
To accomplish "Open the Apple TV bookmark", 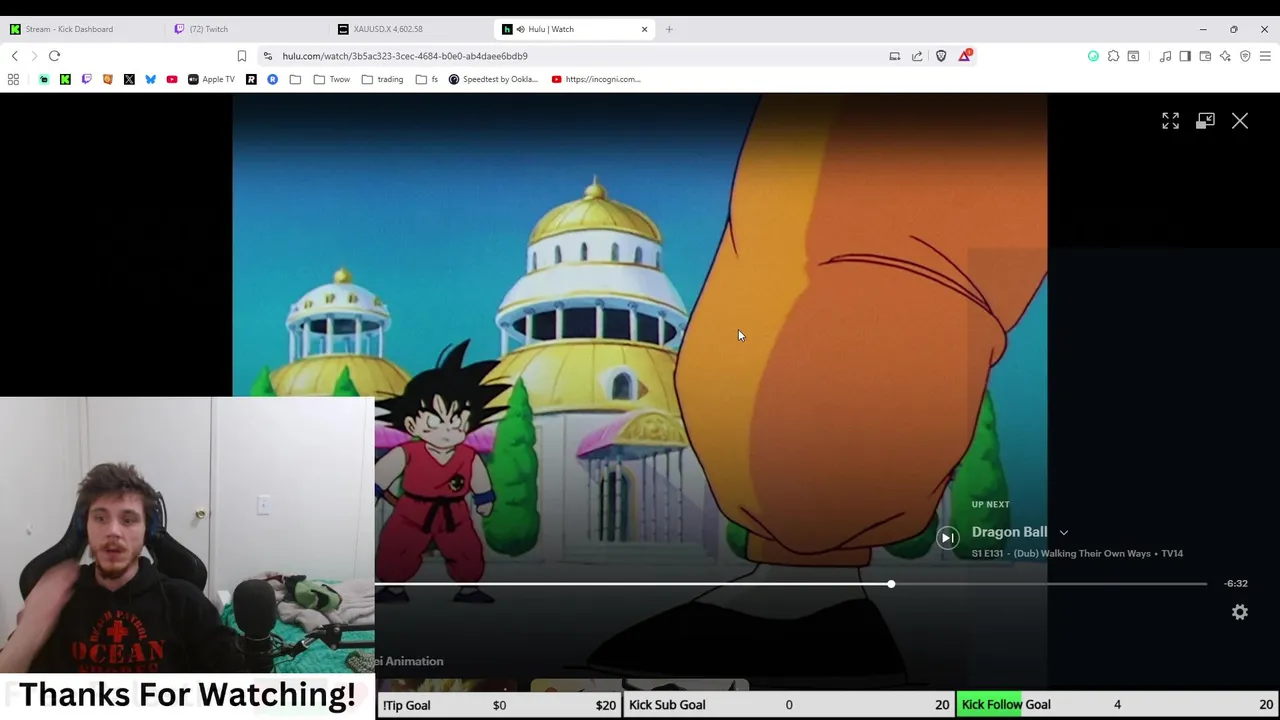I will tap(212, 79).
